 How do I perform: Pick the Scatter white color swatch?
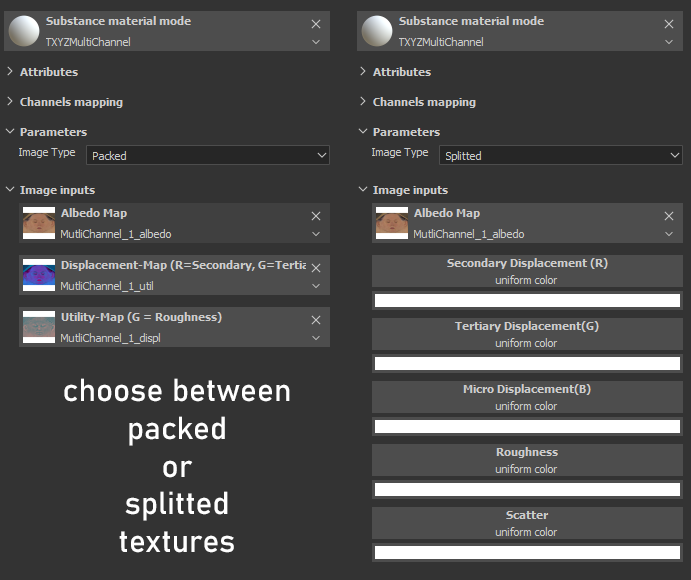point(527,552)
